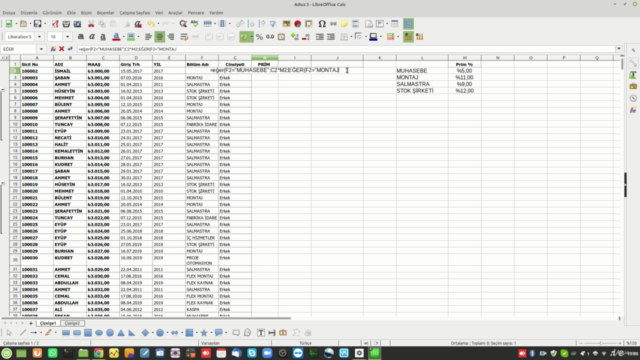Click the AutoFilter funnel icon
This screenshot has width=640, height=360.
273,24
